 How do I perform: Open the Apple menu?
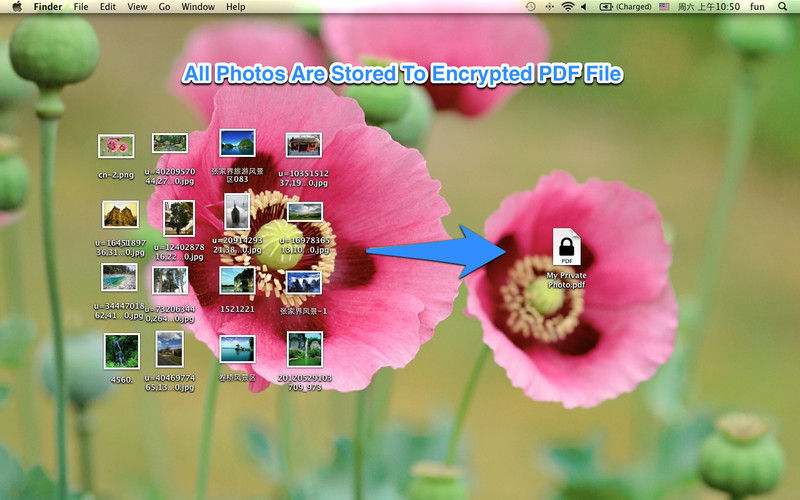[17, 7]
